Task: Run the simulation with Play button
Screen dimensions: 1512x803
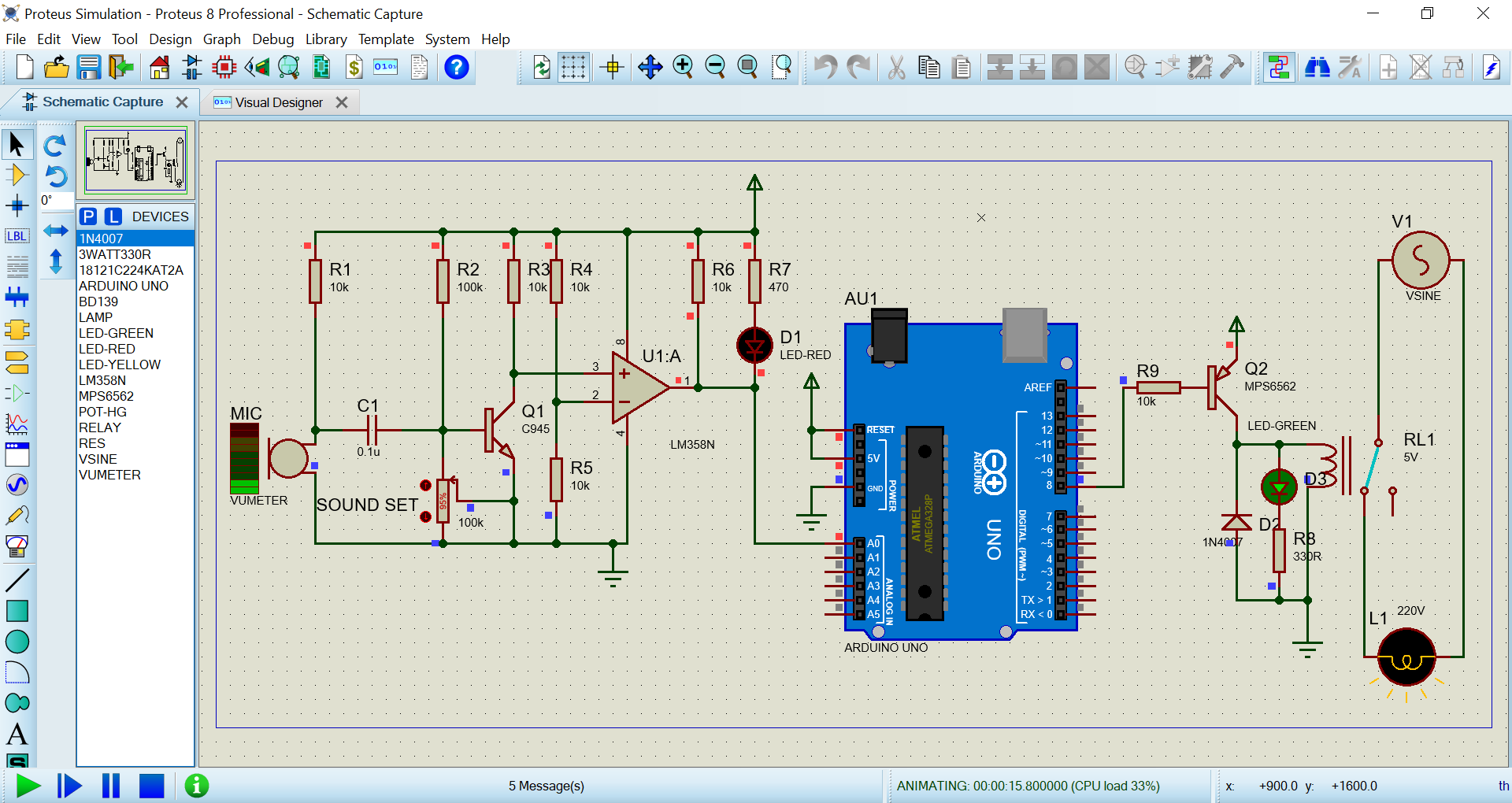Action: pyautogui.click(x=28, y=786)
